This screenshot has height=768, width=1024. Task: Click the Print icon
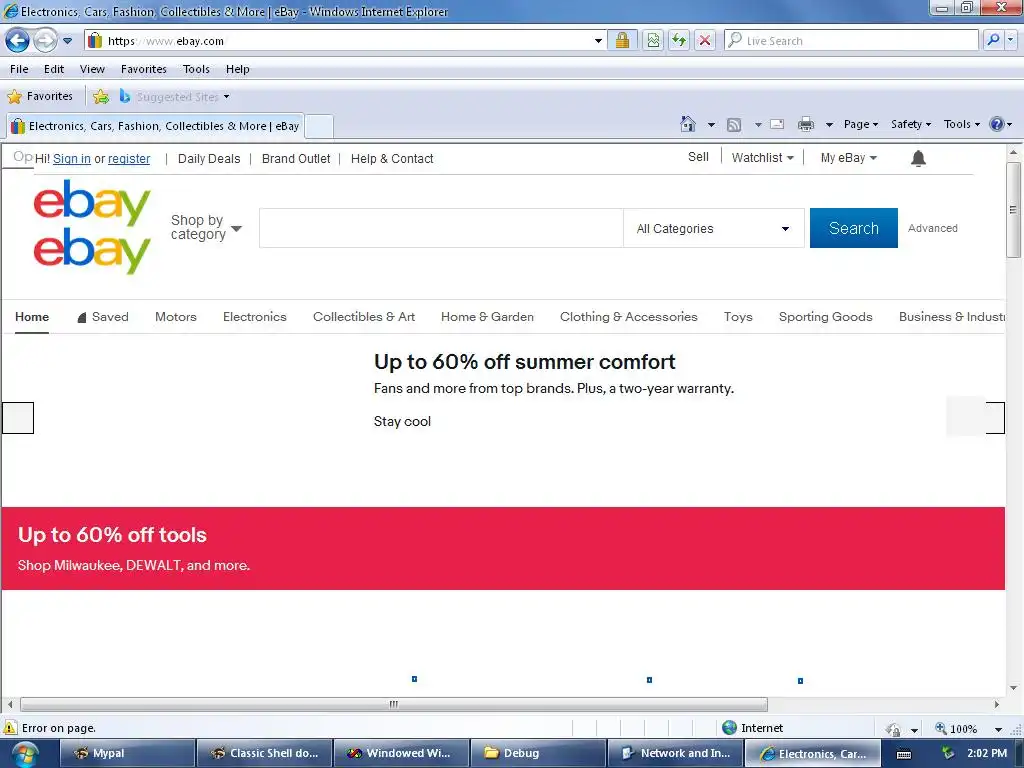(x=806, y=124)
